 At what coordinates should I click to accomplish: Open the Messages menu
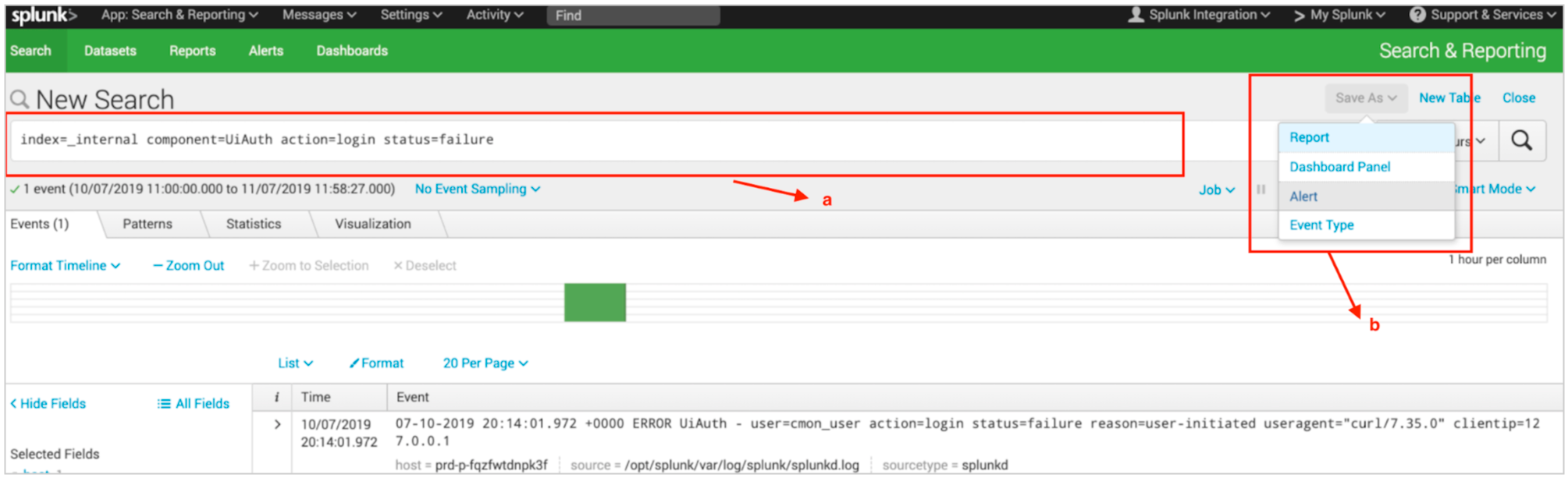click(319, 15)
